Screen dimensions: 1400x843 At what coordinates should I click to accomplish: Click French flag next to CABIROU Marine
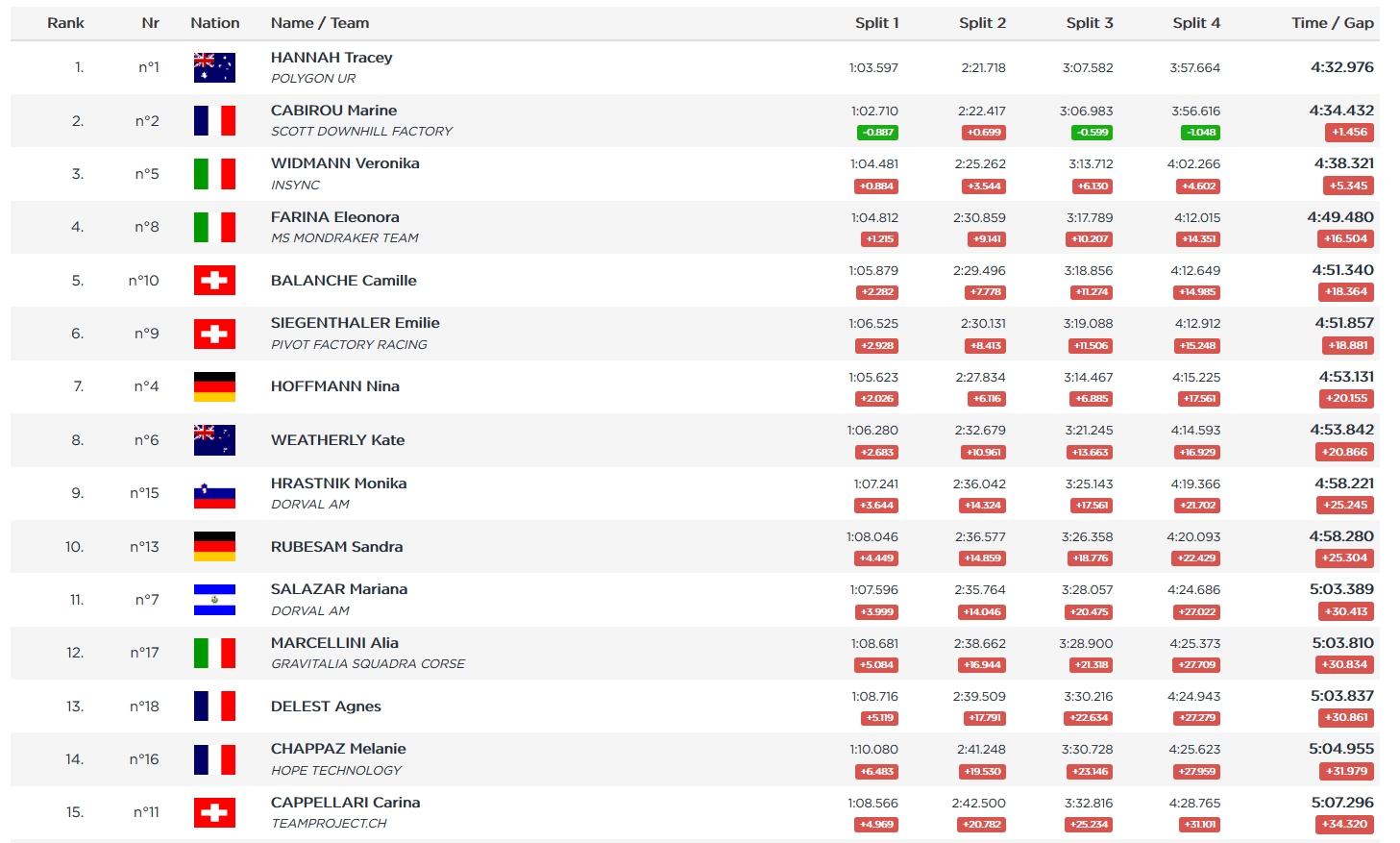[x=214, y=121]
